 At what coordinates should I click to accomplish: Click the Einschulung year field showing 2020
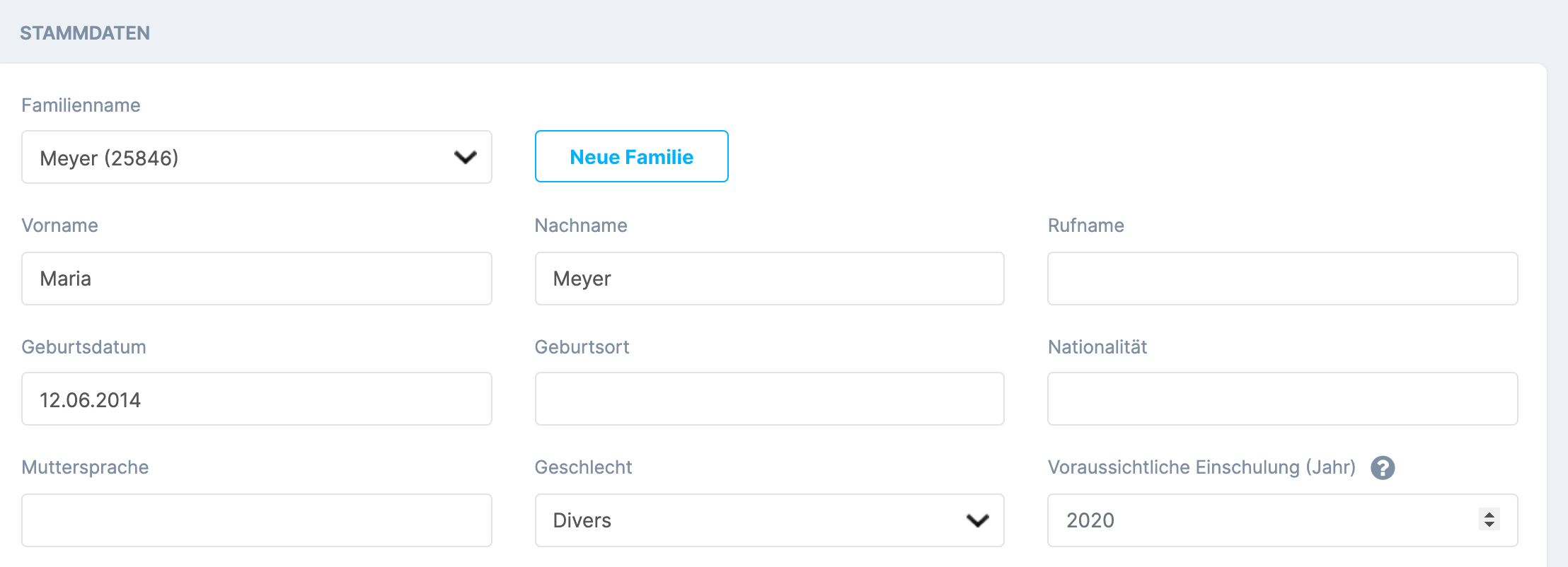[x=1282, y=520]
